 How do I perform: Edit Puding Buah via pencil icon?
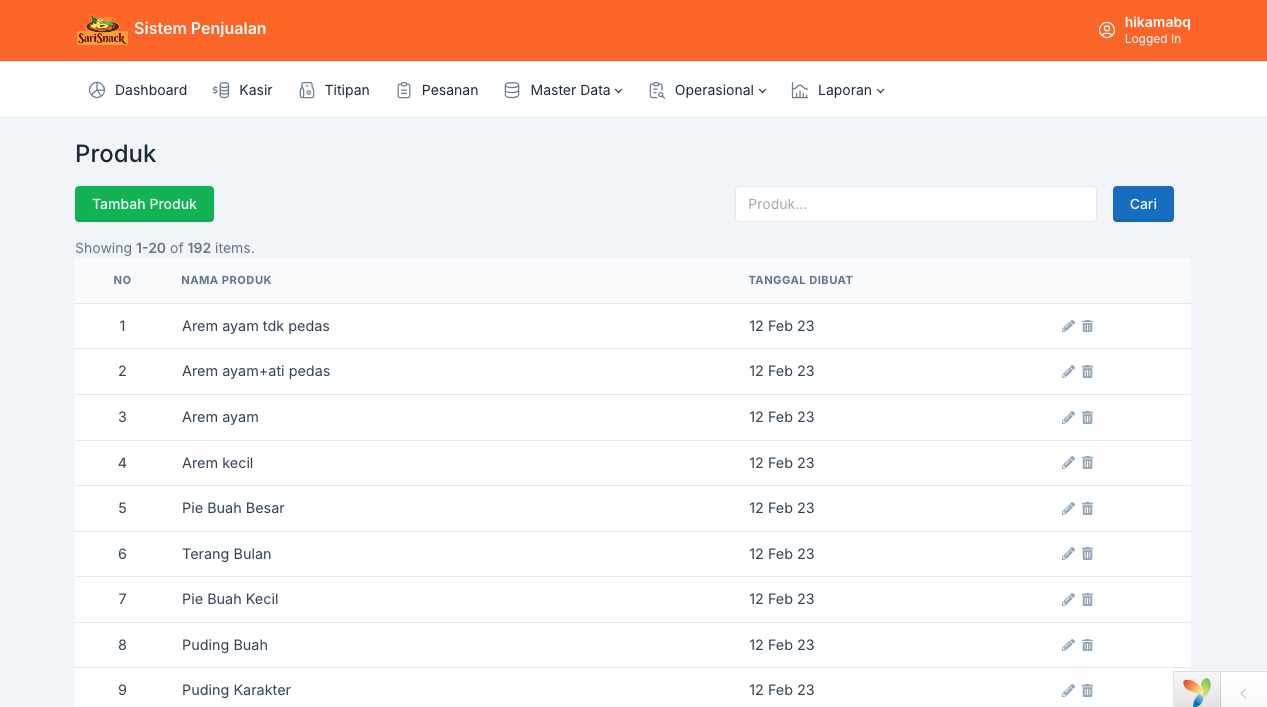pyautogui.click(x=1068, y=645)
